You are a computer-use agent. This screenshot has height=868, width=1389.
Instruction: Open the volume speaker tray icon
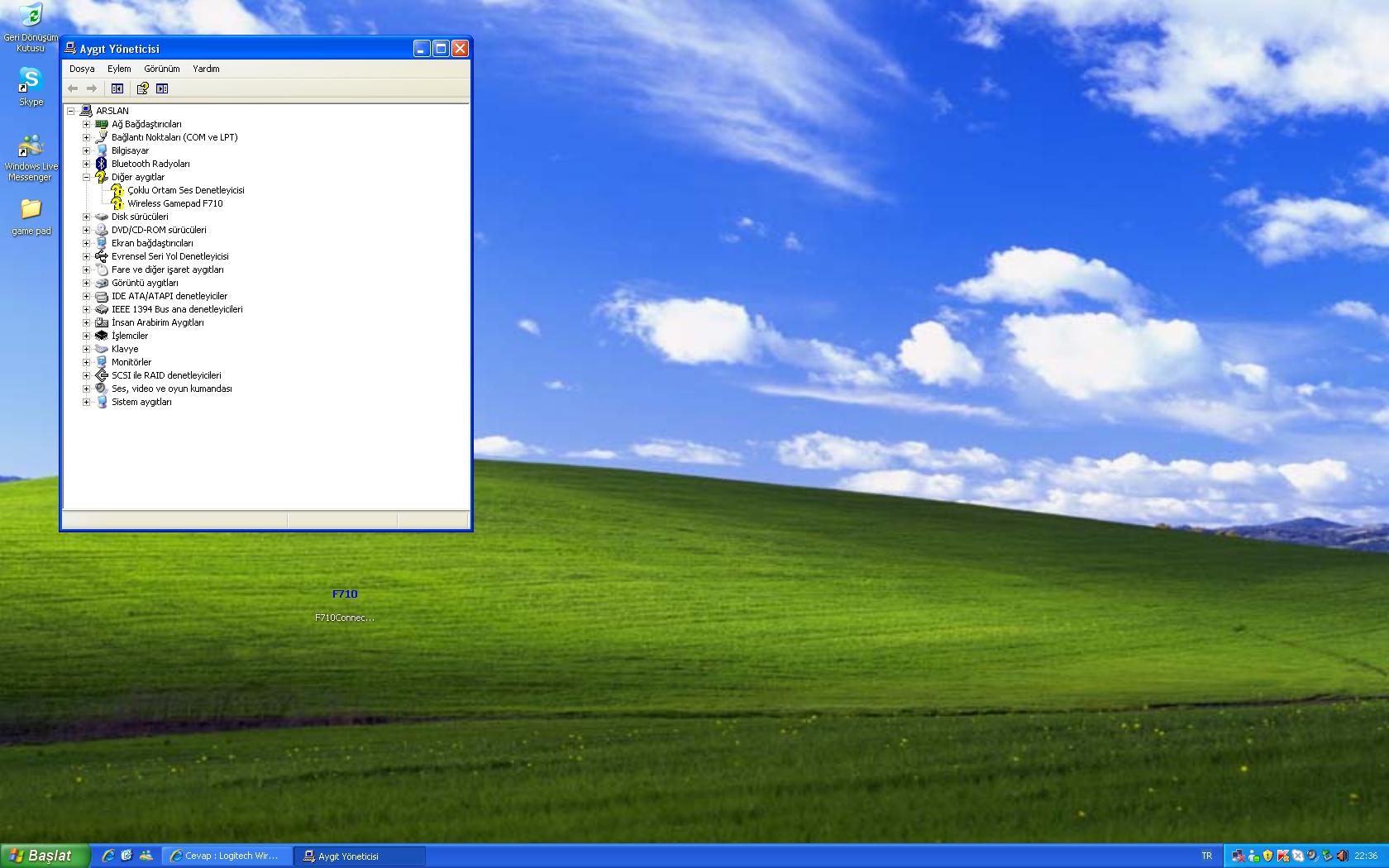tap(1343, 856)
